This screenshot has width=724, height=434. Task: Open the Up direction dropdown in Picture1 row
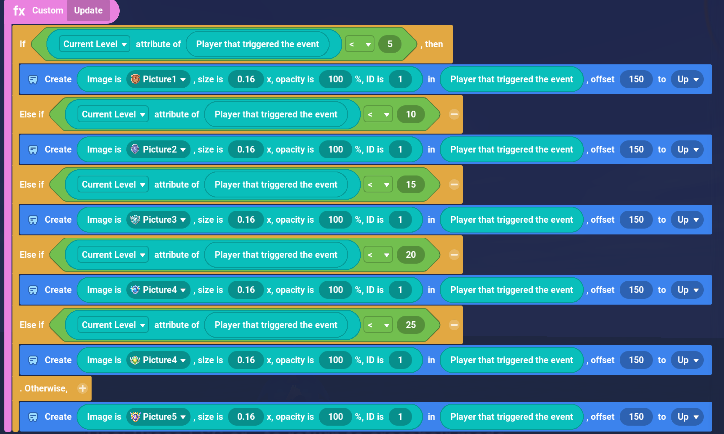687,79
